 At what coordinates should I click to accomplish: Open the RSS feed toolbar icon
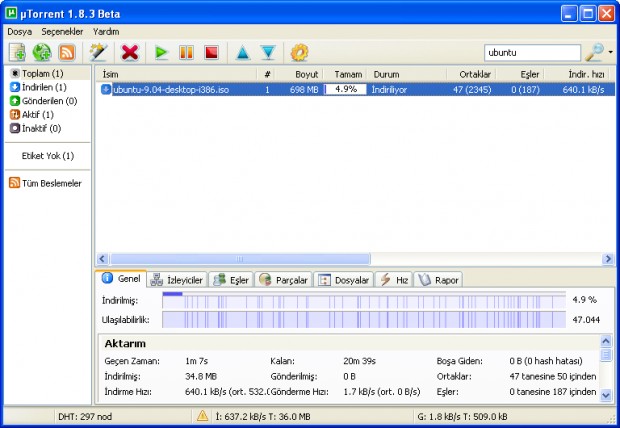67,53
